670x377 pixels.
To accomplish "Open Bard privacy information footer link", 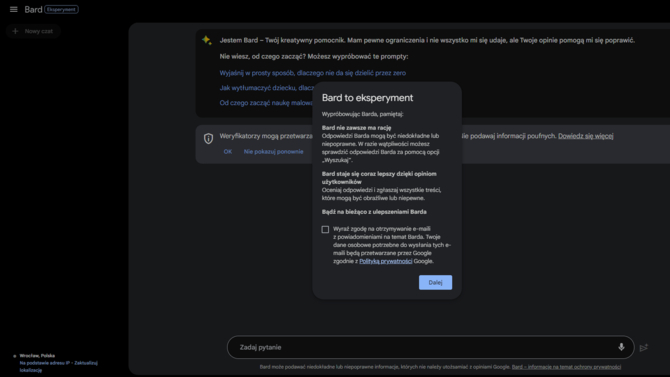I will [x=566, y=367].
